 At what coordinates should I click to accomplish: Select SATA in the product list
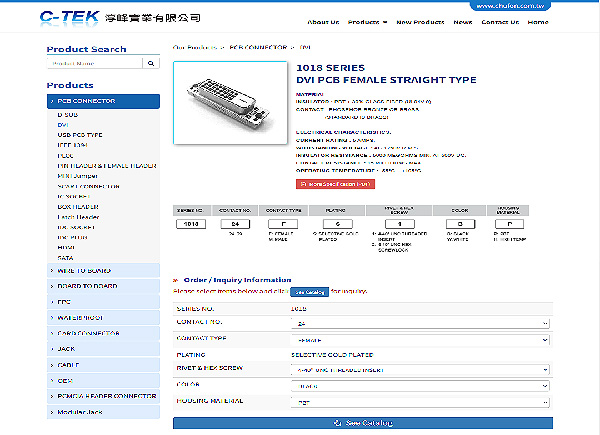66,258
